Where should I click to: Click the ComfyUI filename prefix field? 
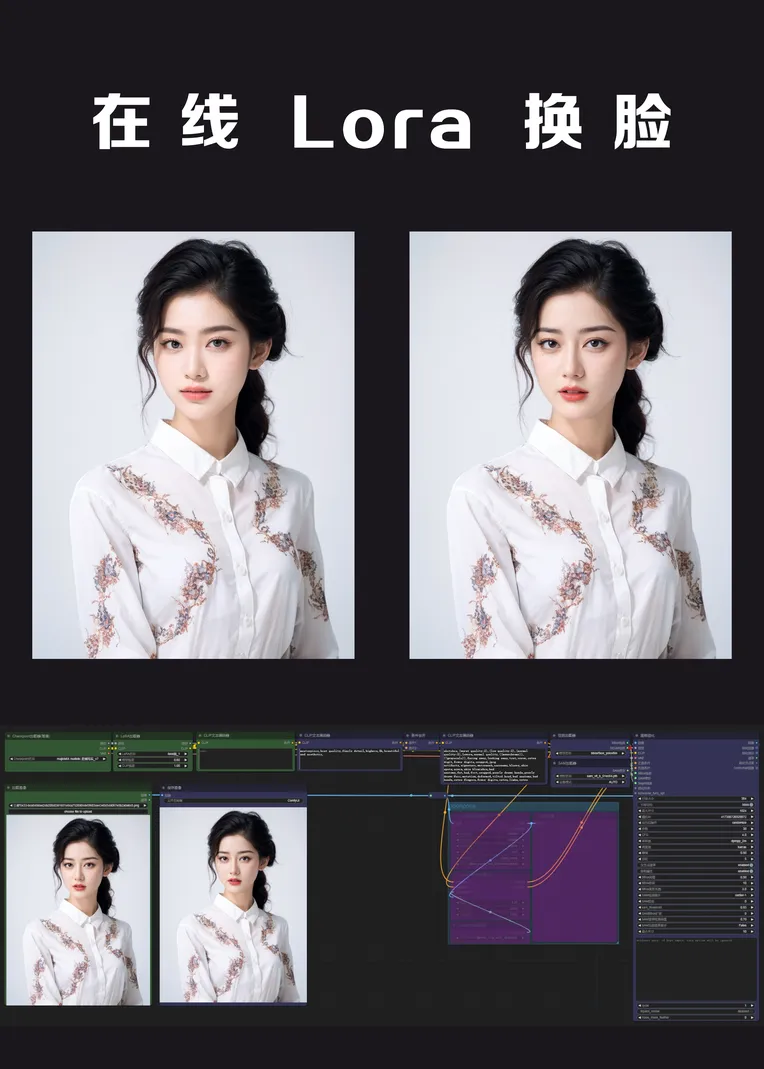pyautogui.click(x=230, y=800)
